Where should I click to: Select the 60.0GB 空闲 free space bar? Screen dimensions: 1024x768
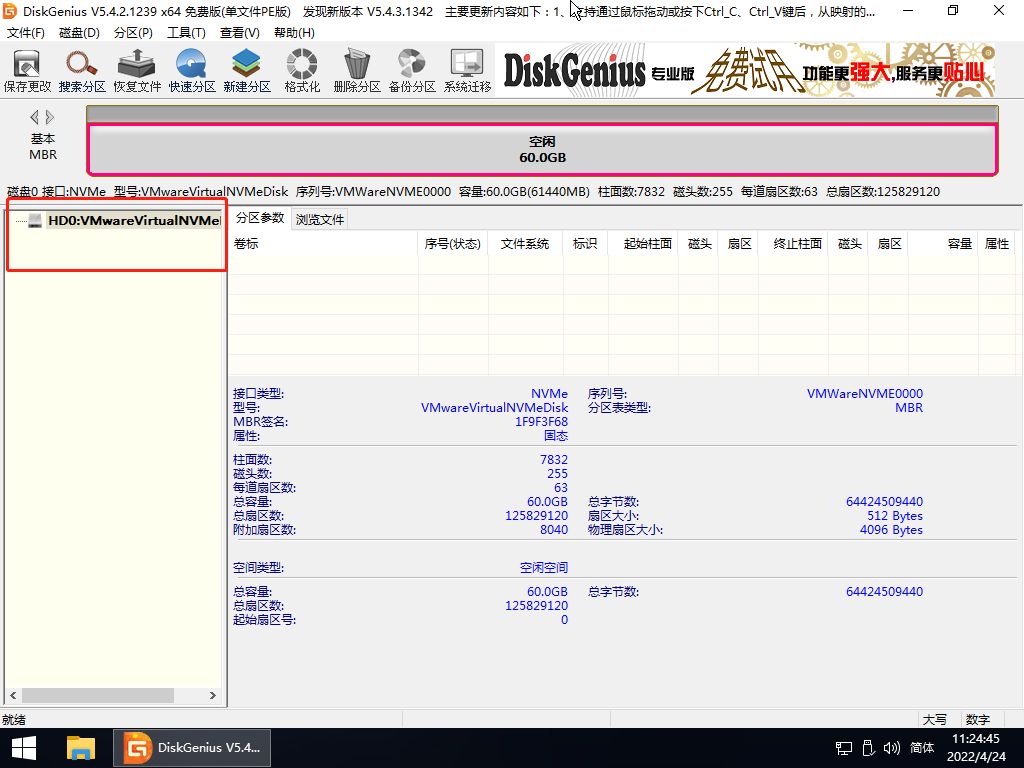pos(542,150)
